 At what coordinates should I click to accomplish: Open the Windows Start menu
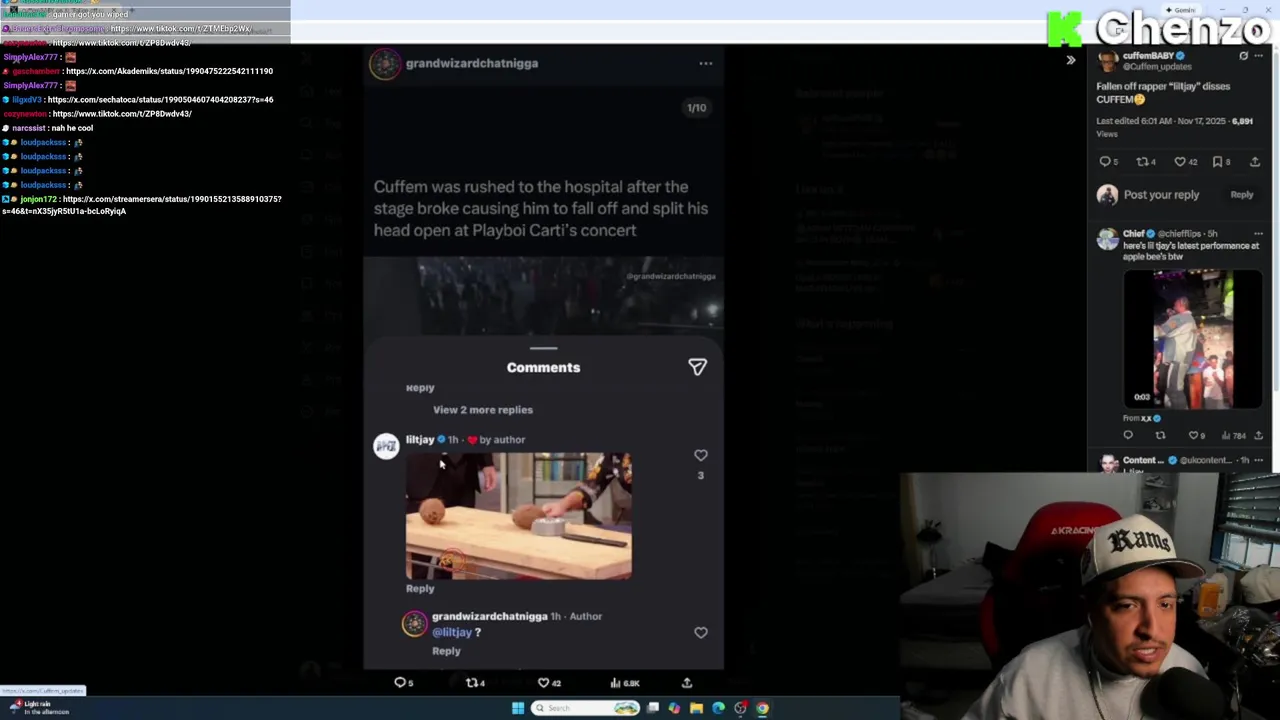517,708
